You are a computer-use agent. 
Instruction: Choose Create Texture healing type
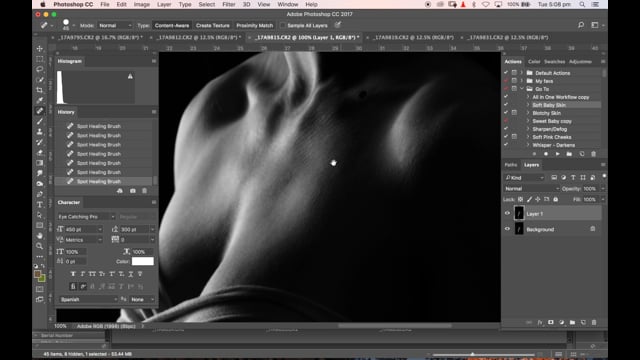(213, 25)
